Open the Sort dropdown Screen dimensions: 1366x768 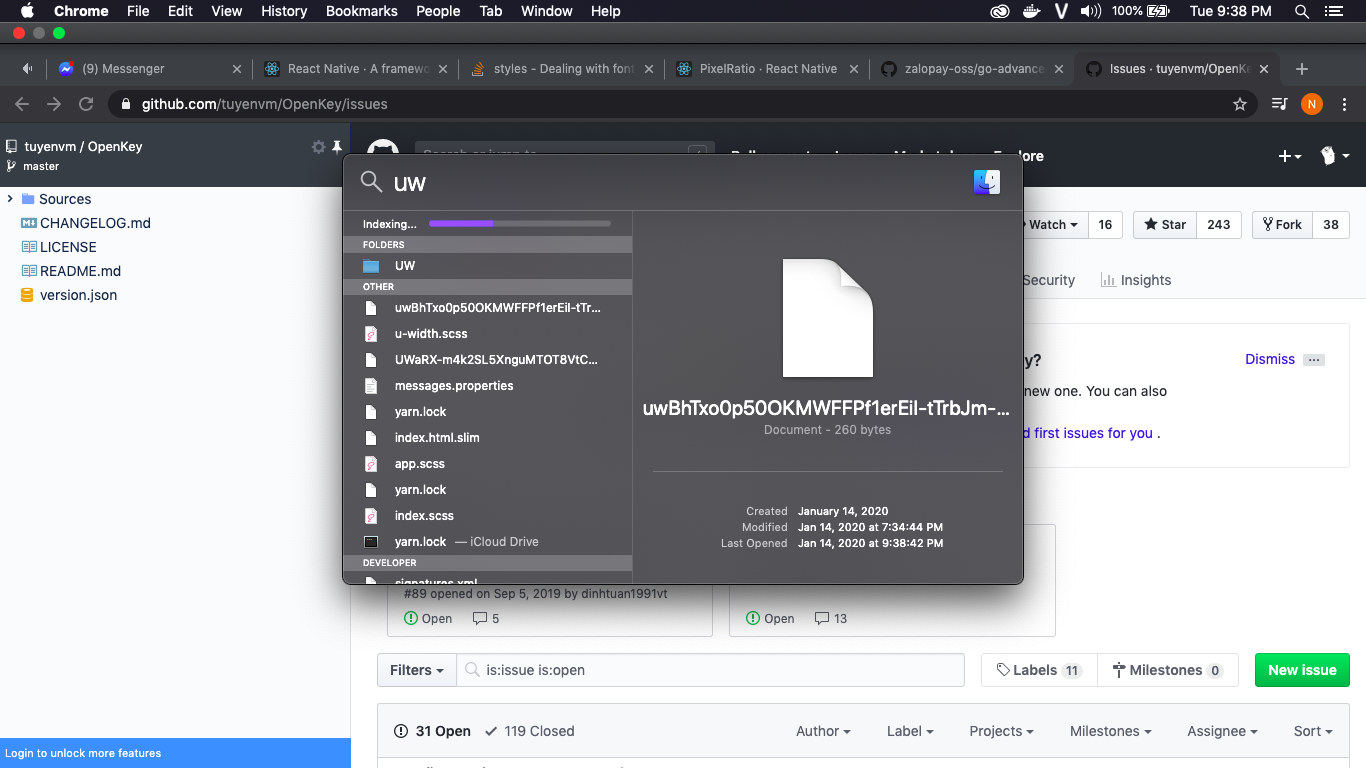[x=1313, y=731]
